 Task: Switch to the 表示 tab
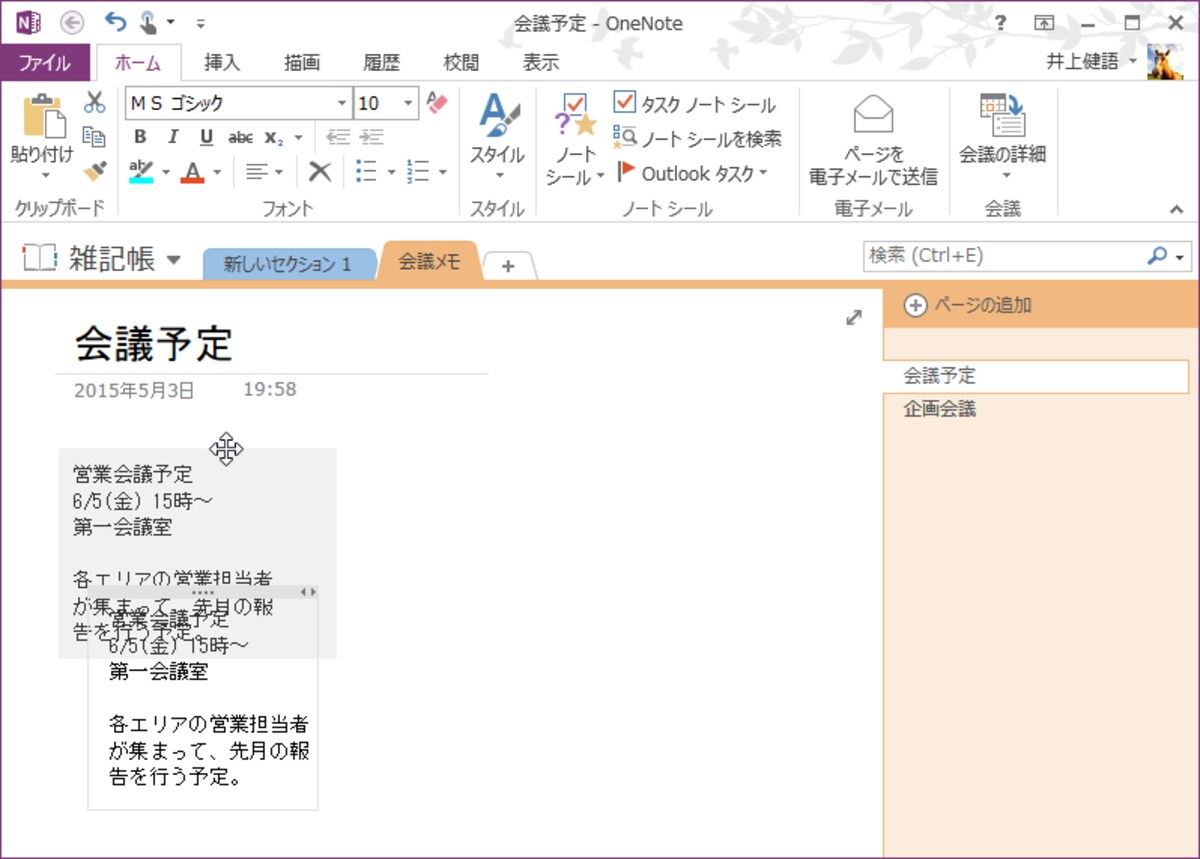(x=541, y=63)
